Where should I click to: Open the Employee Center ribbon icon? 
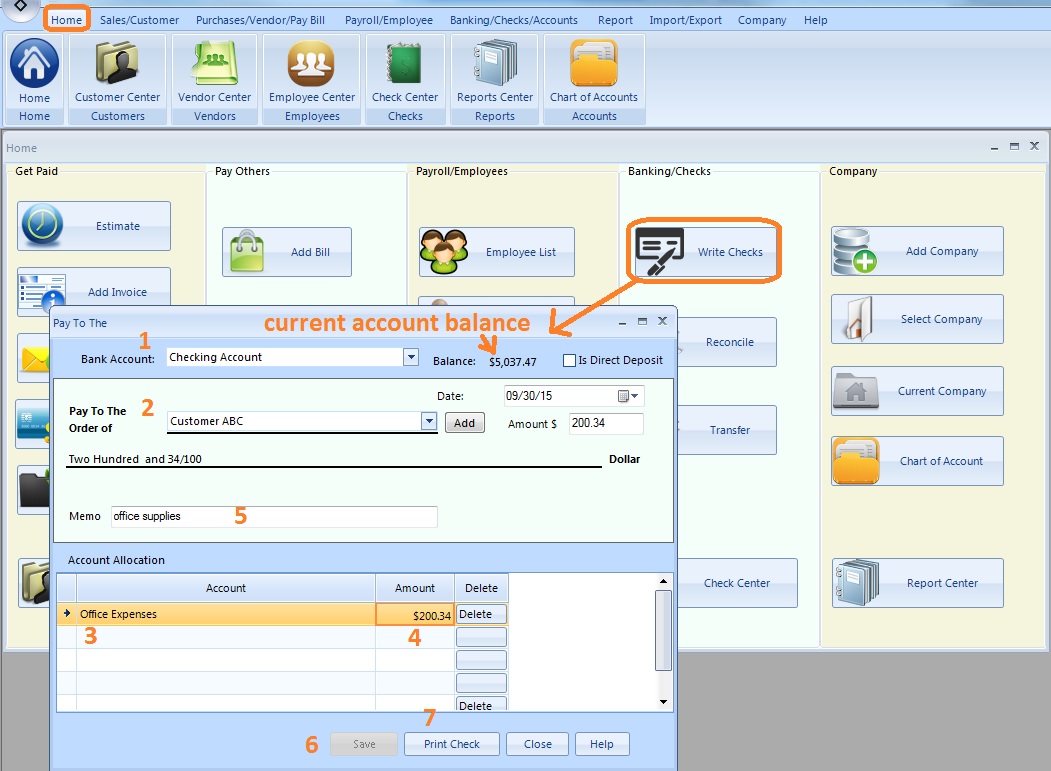point(312,70)
